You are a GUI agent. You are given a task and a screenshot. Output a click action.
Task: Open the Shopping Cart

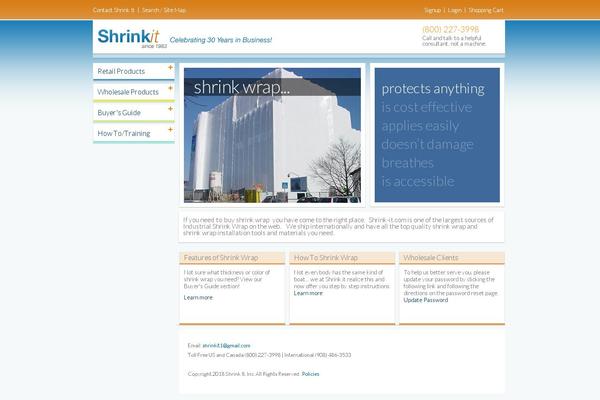coord(486,10)
